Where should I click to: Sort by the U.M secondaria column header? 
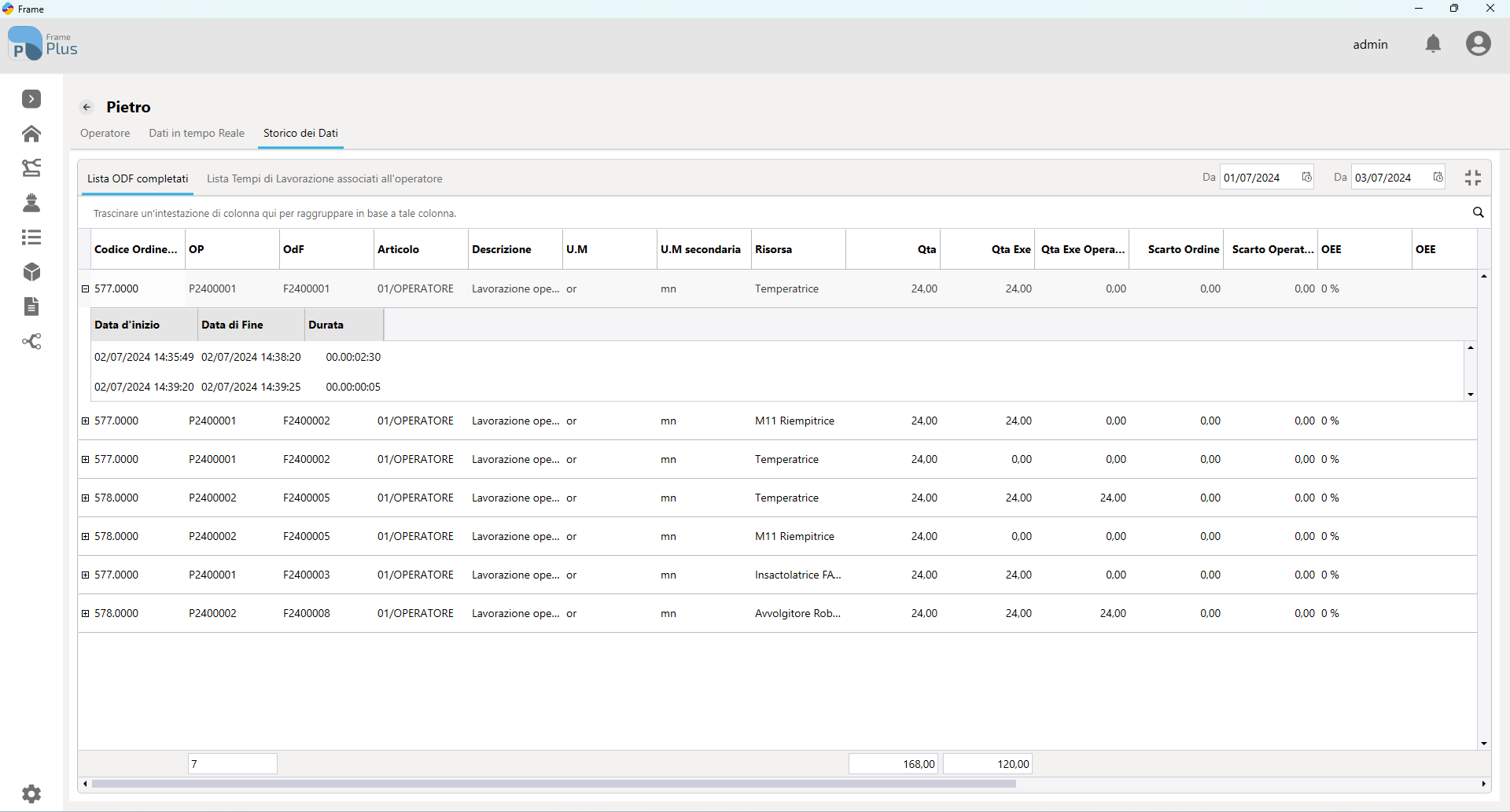pyautogui.click(x=705, y=249)
